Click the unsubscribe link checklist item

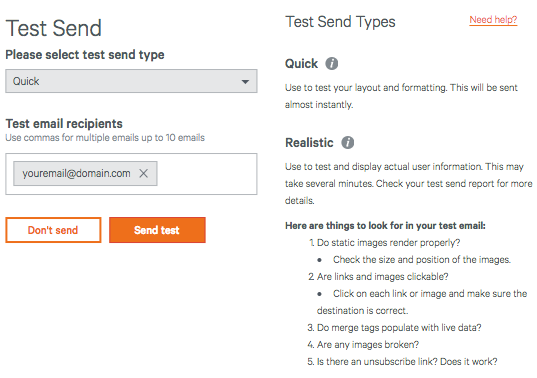(402, 362)
